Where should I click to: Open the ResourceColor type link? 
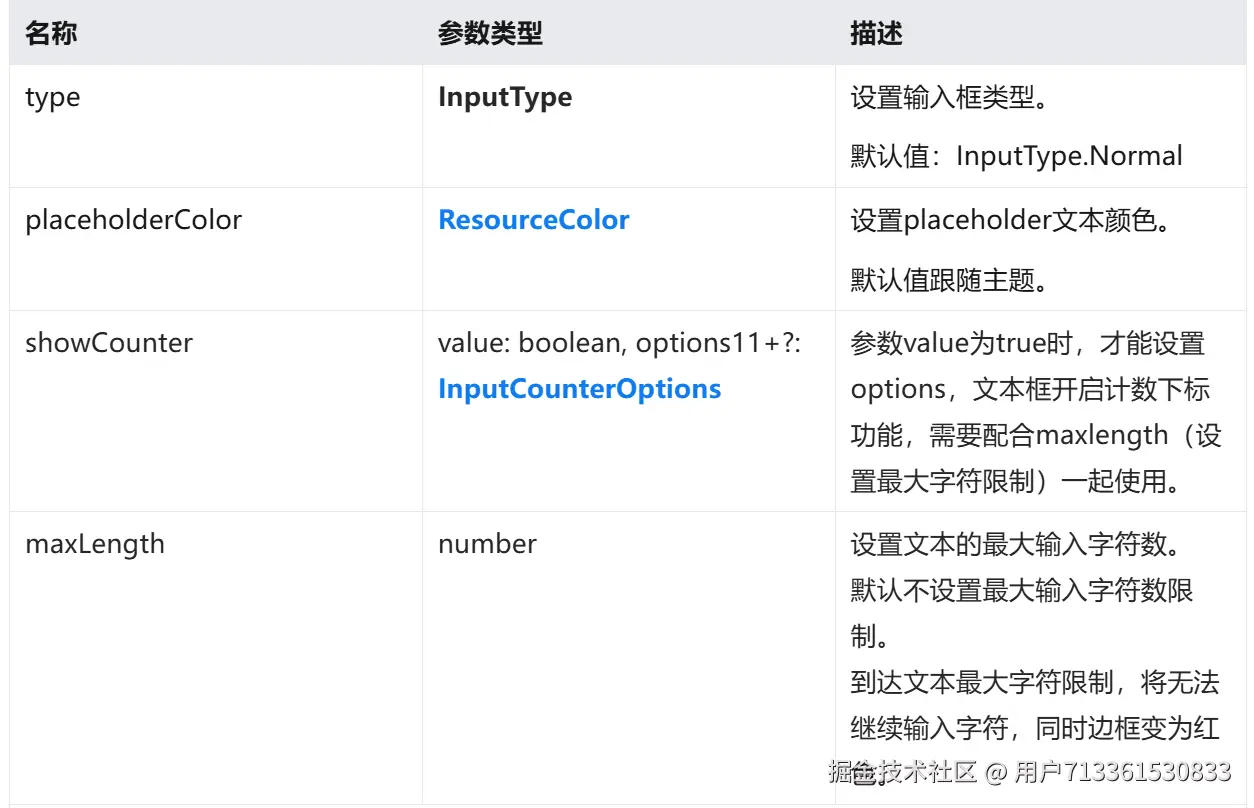533,220
